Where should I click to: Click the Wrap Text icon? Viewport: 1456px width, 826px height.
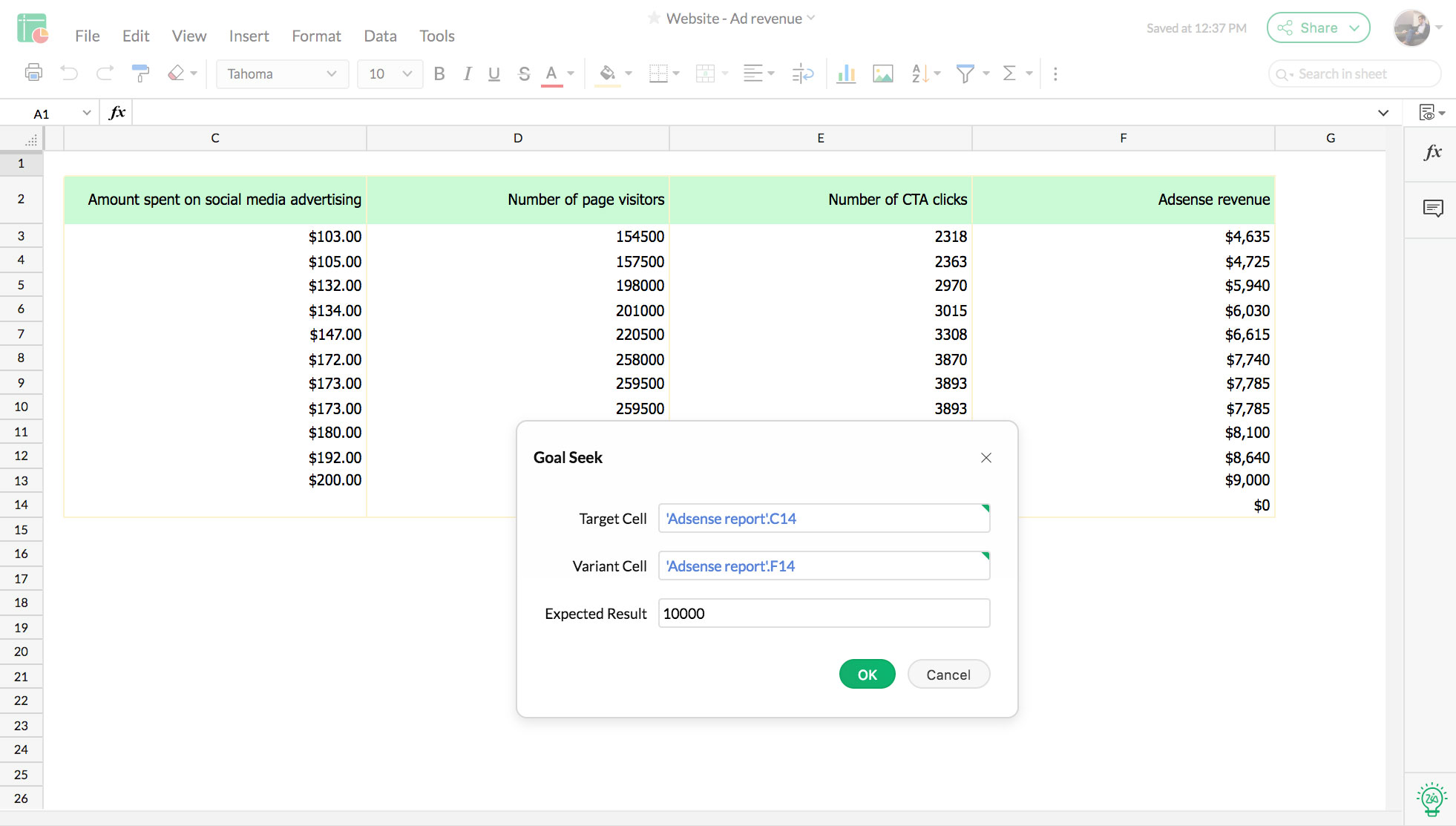(x=802, y=73)
